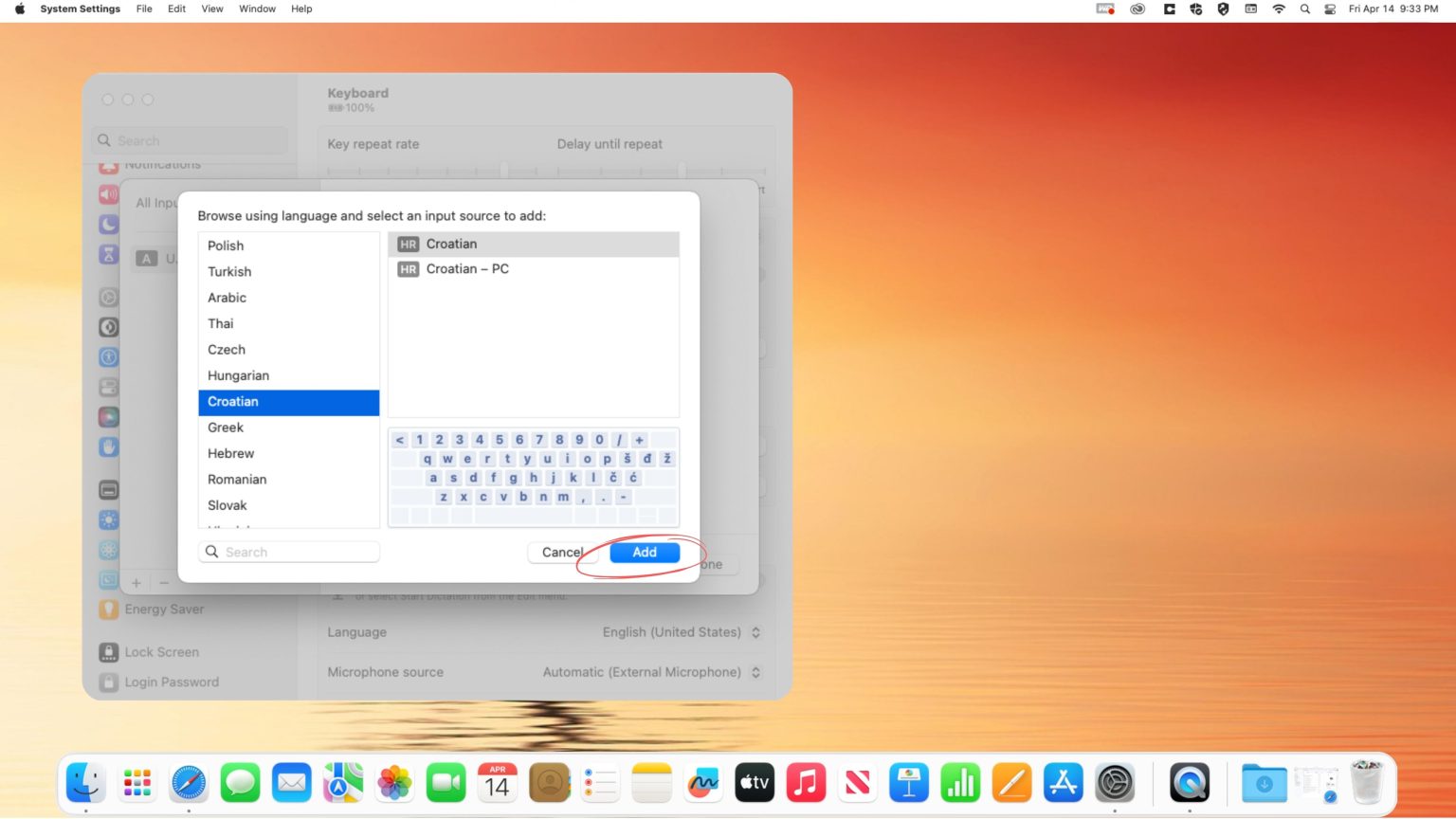Confirm with the Add button
Screen dimensions: 1456x819
[645, 552]
